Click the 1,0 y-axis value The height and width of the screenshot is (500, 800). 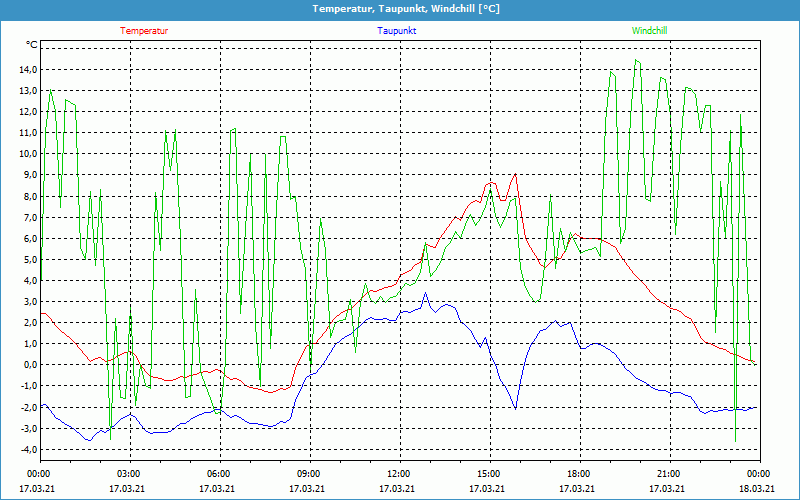(31, 343)
